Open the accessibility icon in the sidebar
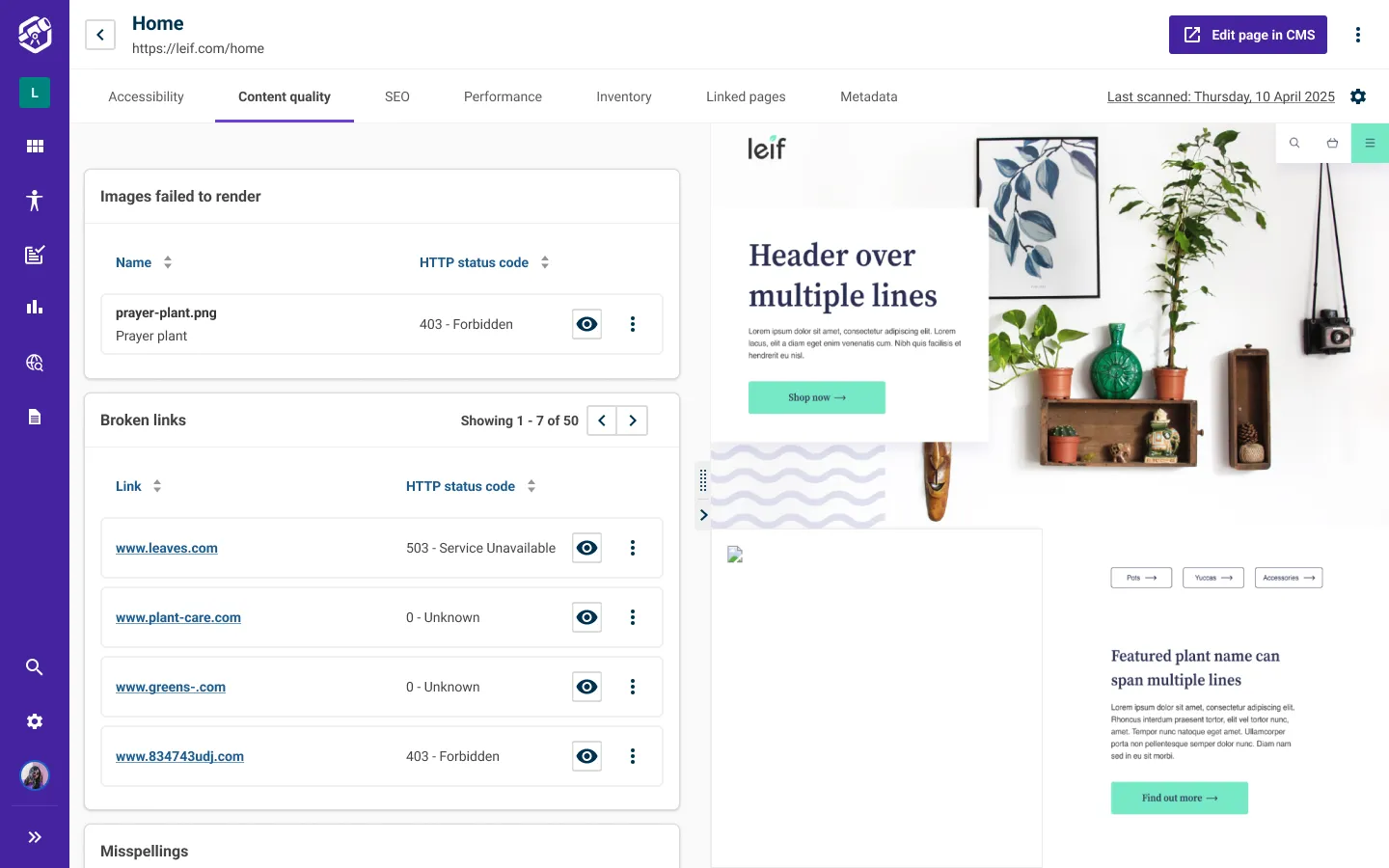 click(x=35, y=201)
